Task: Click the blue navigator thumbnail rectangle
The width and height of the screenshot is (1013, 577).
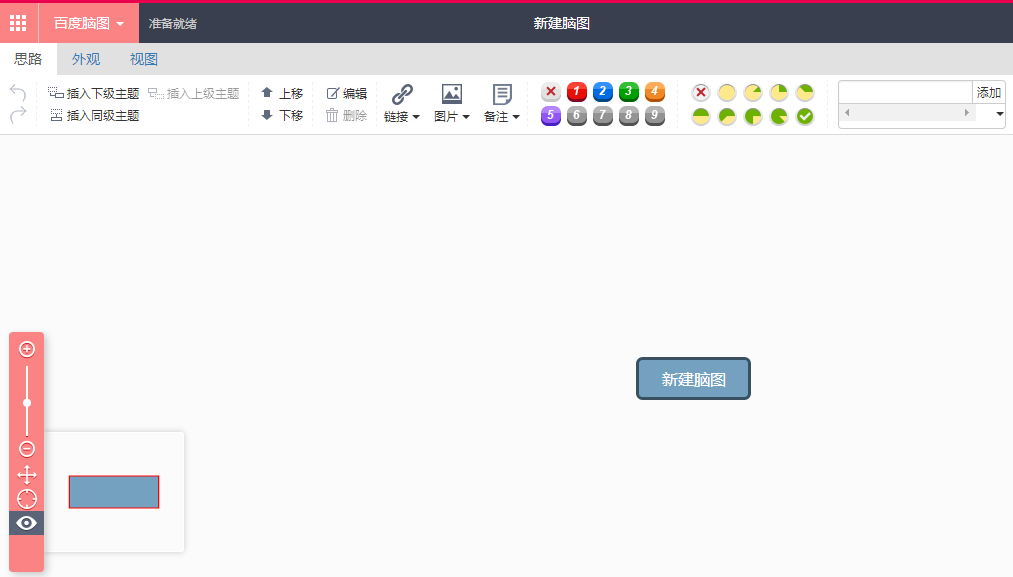Action: pos(114,492)
